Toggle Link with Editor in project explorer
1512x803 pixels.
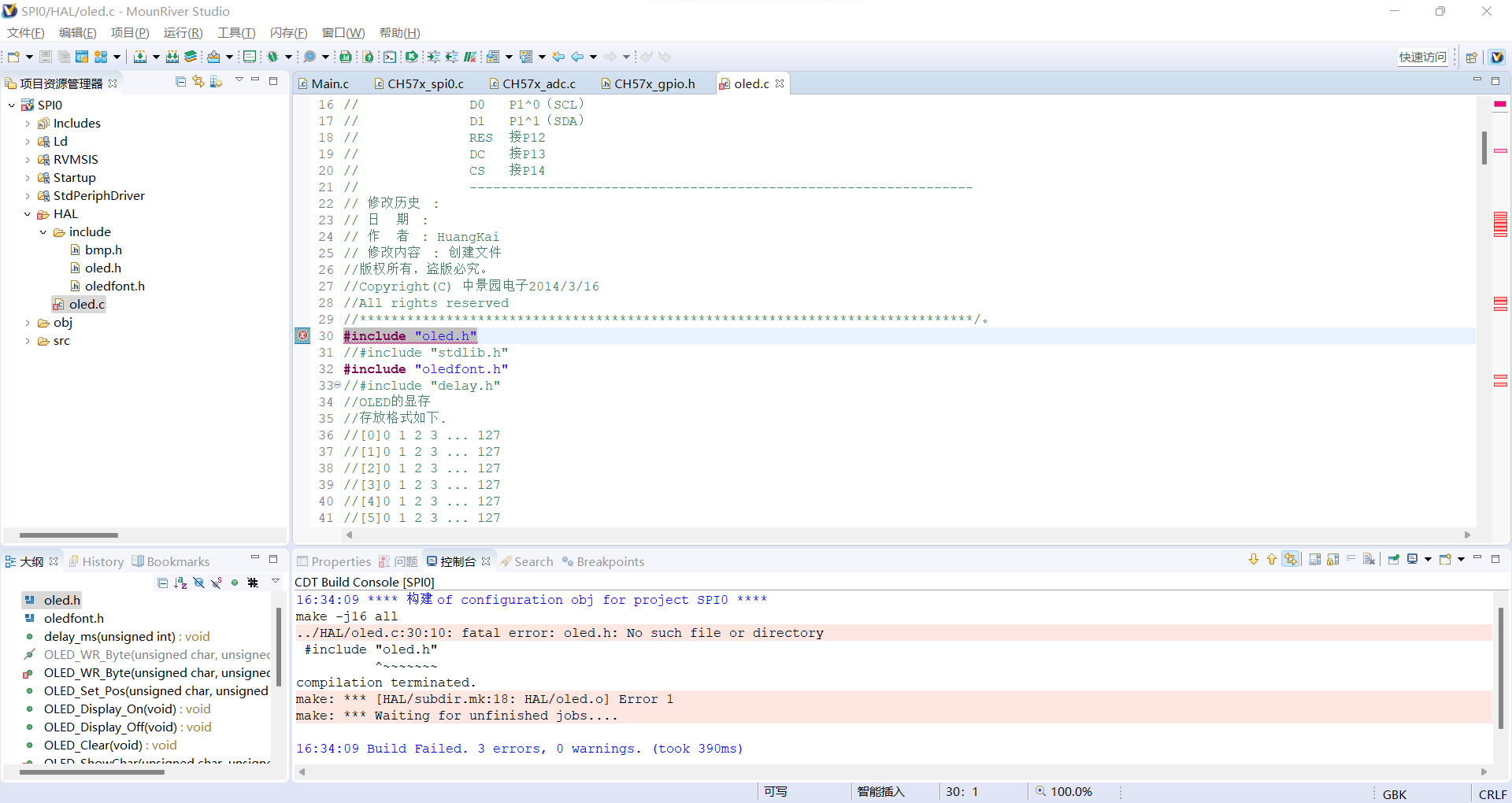(198, 81)
